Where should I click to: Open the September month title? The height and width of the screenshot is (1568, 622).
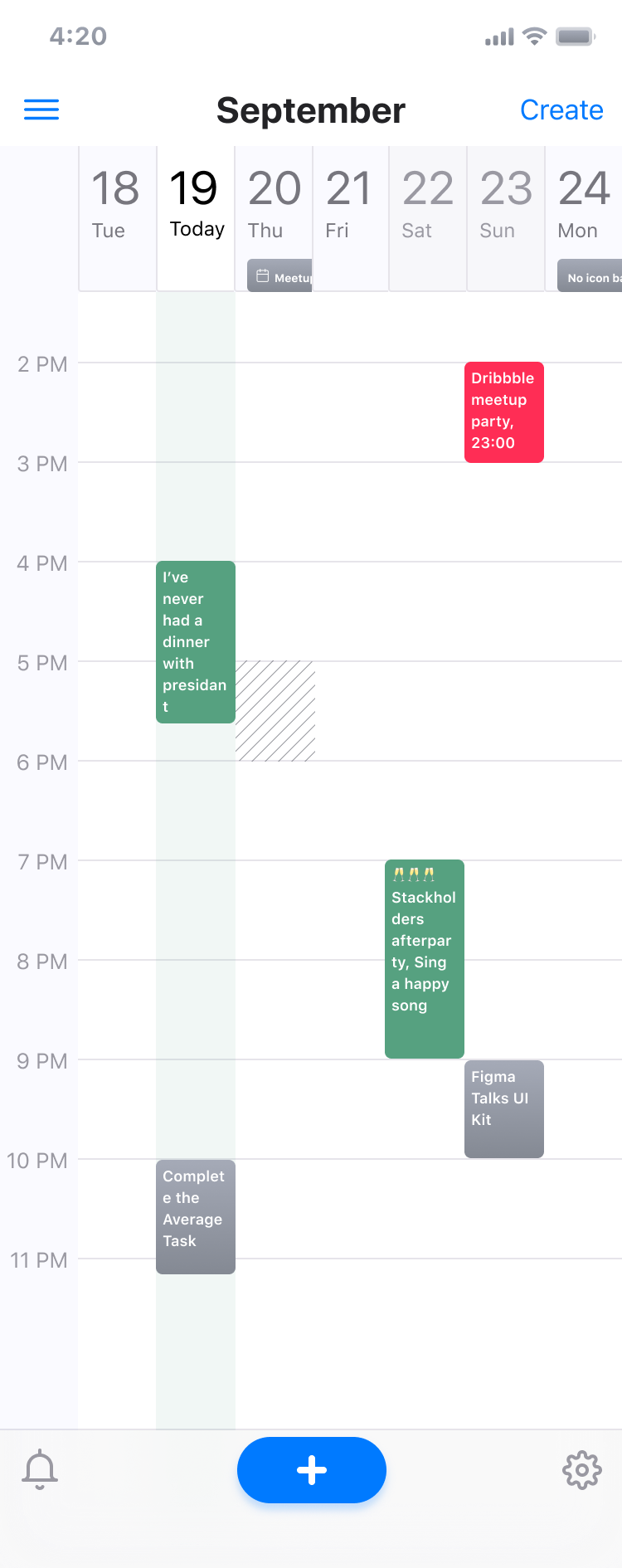click(310, 109)
